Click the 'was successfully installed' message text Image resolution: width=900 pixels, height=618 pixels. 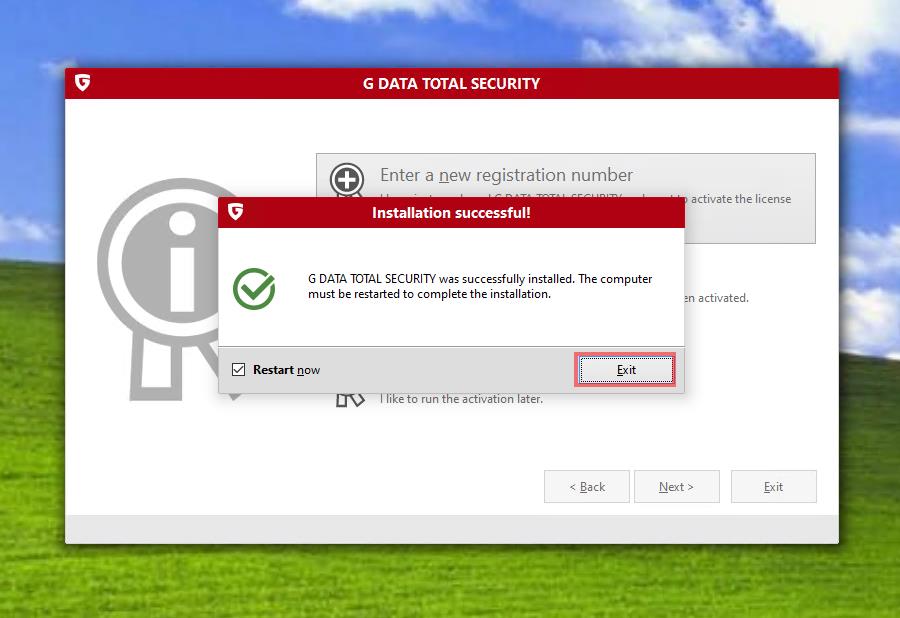pyautogui.click(x=480, y=286)
